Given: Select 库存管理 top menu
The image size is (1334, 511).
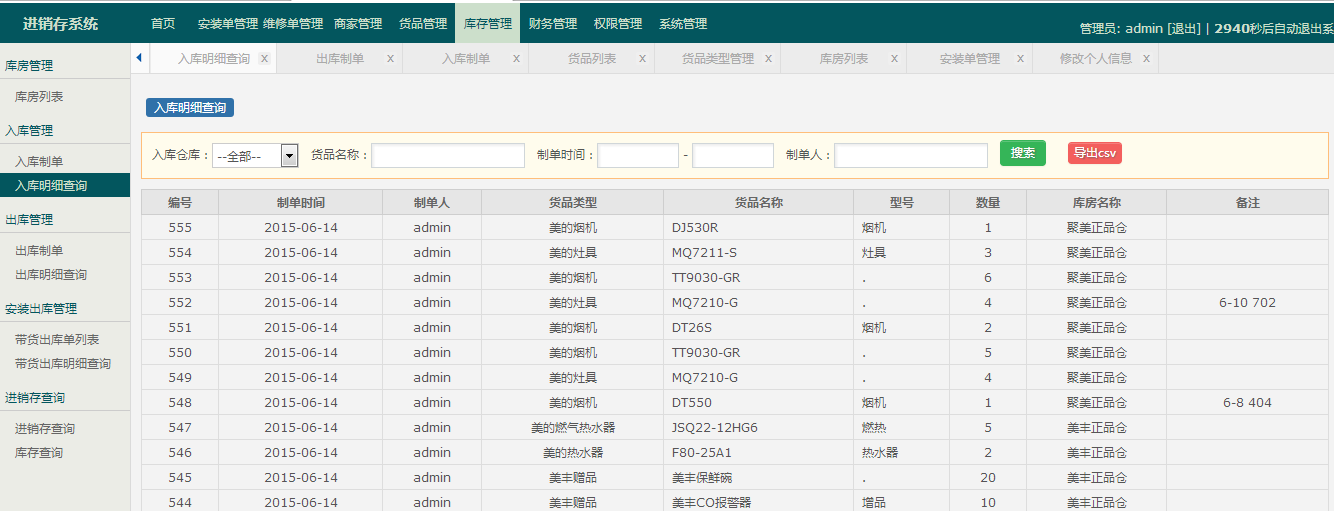Looking at the screenshot, I should (x=488, y=23).
